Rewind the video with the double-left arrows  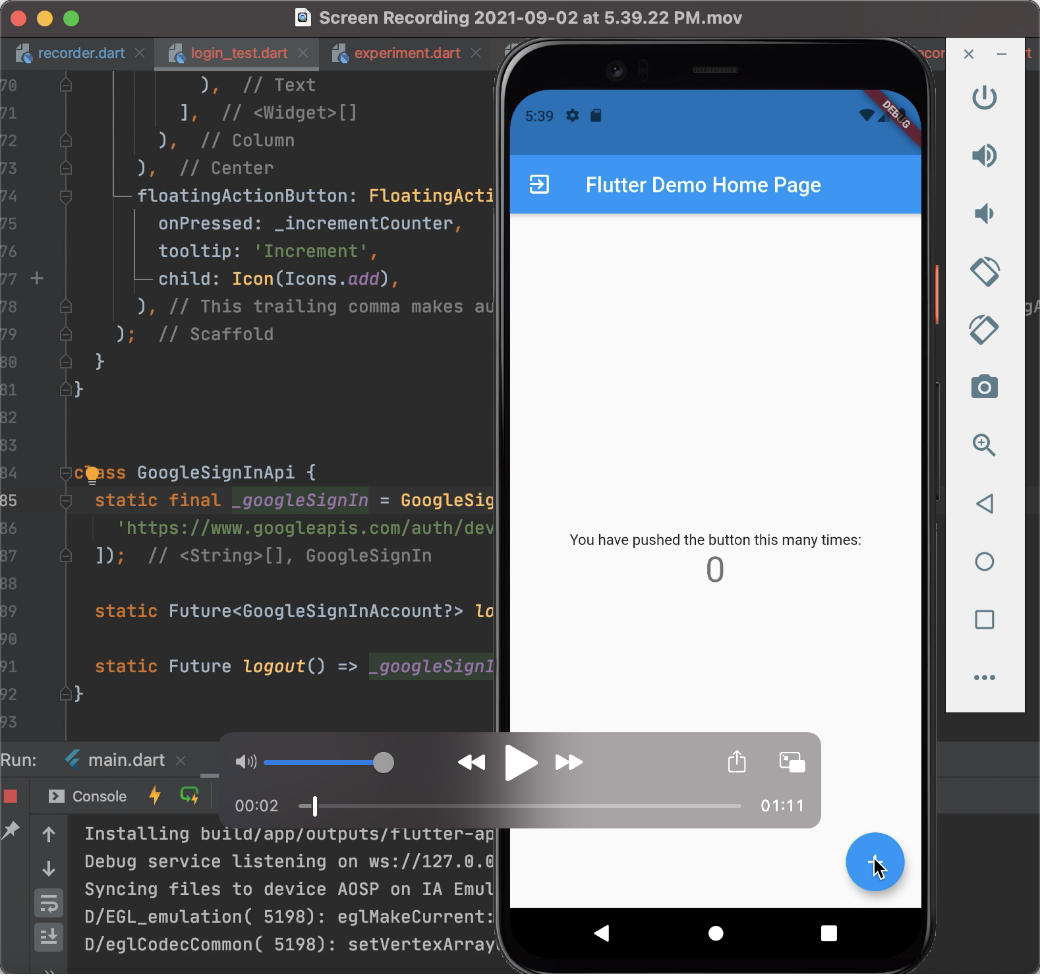point(472,762)
